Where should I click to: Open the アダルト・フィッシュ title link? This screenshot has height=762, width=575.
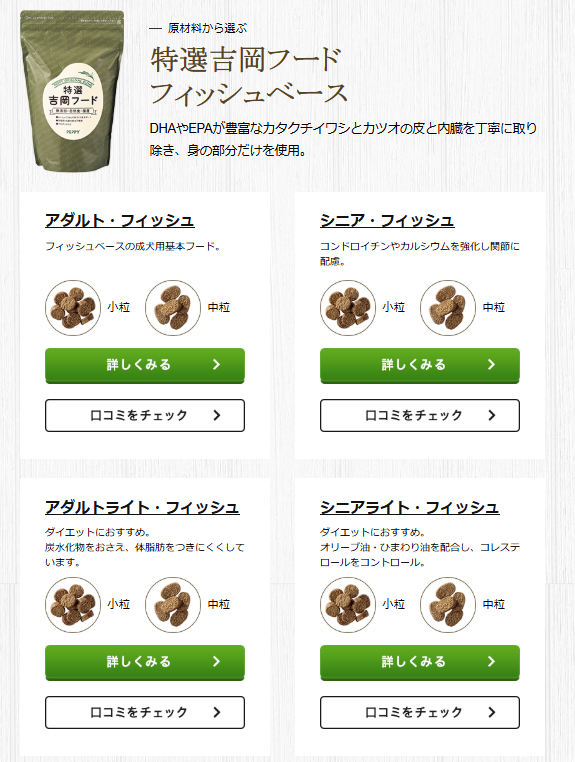(120, 221)
